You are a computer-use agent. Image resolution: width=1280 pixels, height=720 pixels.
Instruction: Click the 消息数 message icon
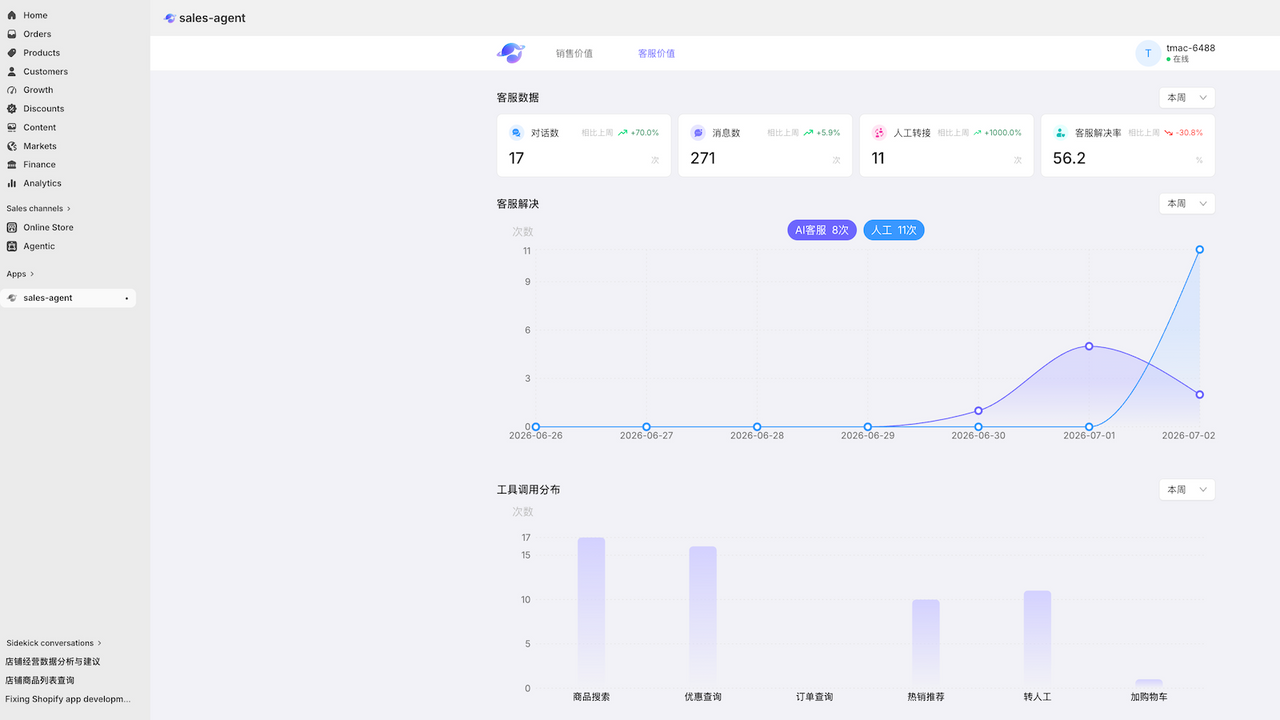(x=698, y=132)
